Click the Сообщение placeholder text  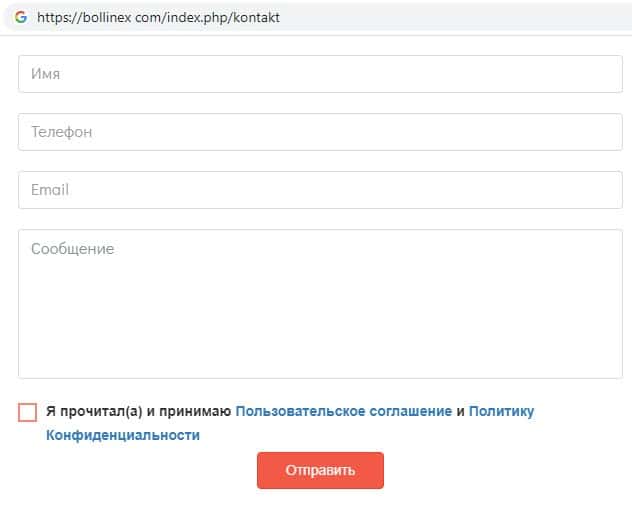(72, 249)
